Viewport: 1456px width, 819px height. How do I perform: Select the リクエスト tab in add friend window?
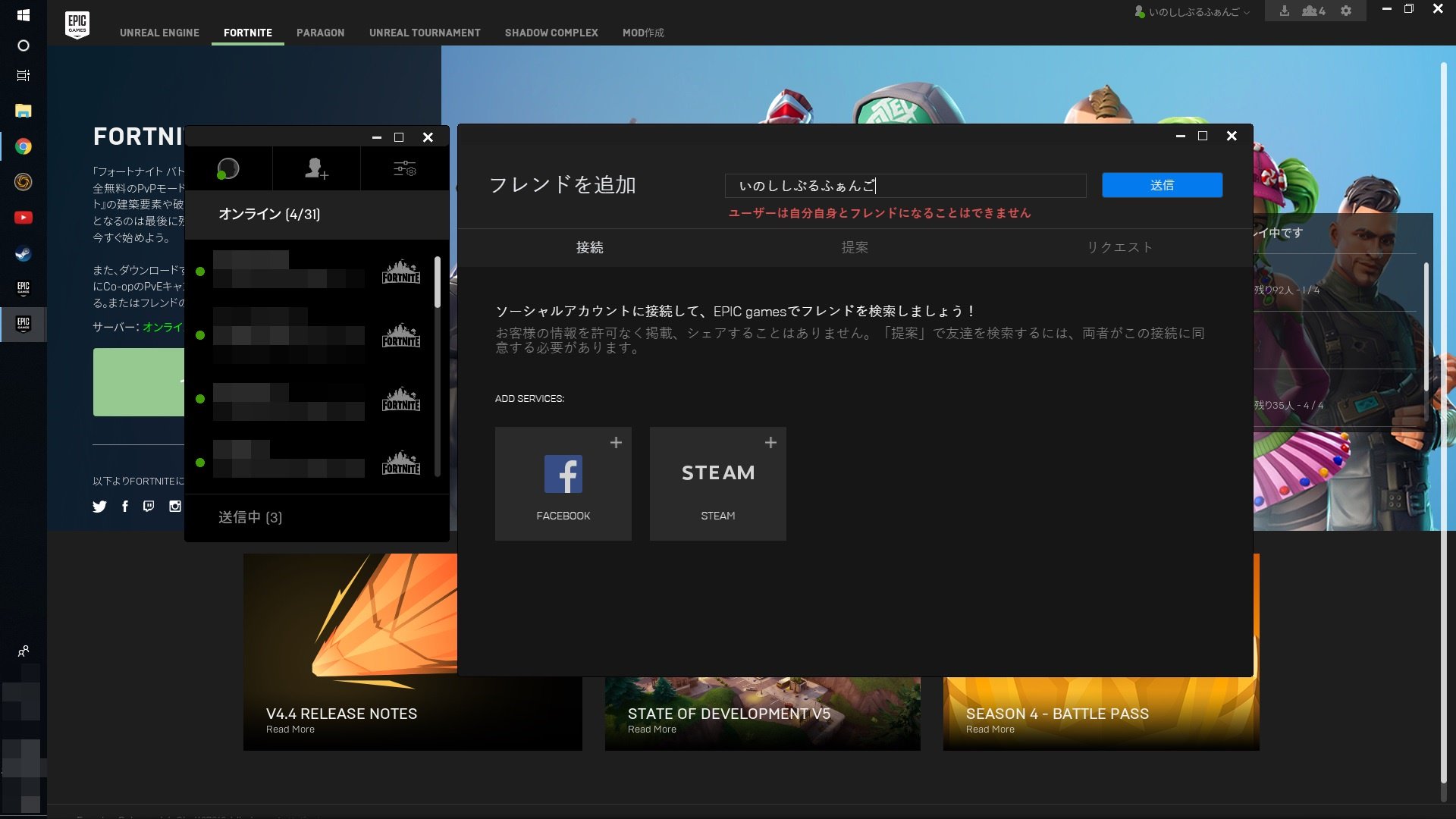pos(1119,247)
